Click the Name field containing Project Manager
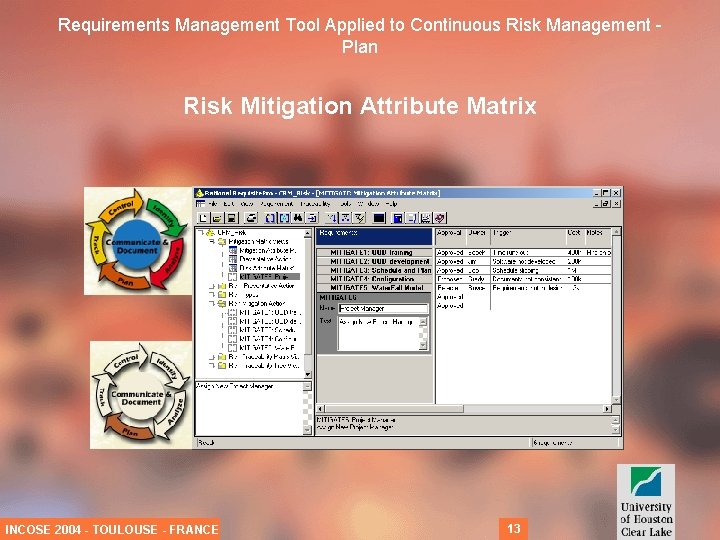Viewport: 720px width, 540px height. (x=383, y=309)
